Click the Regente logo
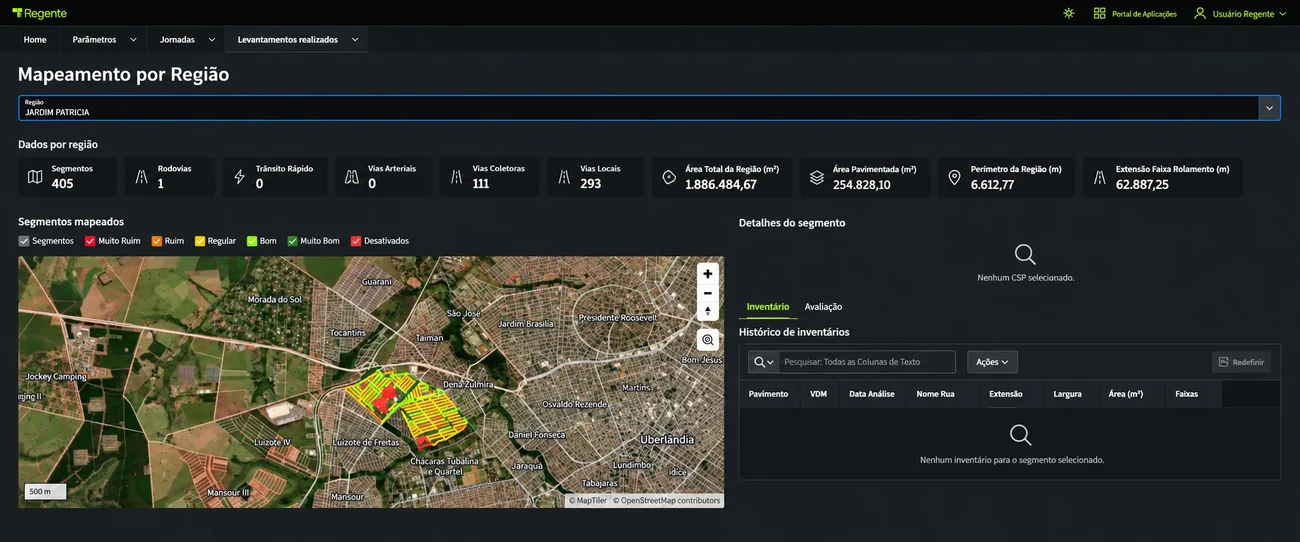Image resolution: width=1300 pixels, height=542 pixels. (x=39, y=13)
